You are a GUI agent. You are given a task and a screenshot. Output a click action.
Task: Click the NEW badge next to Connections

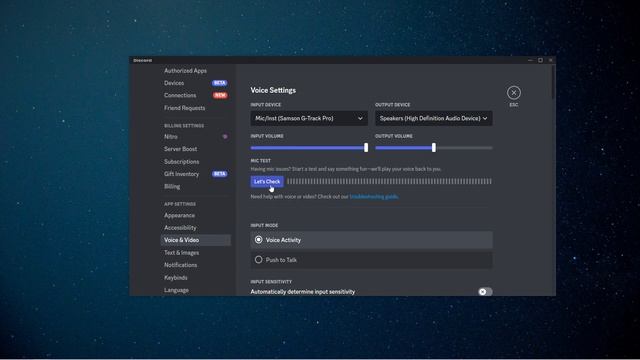[220, 95]
